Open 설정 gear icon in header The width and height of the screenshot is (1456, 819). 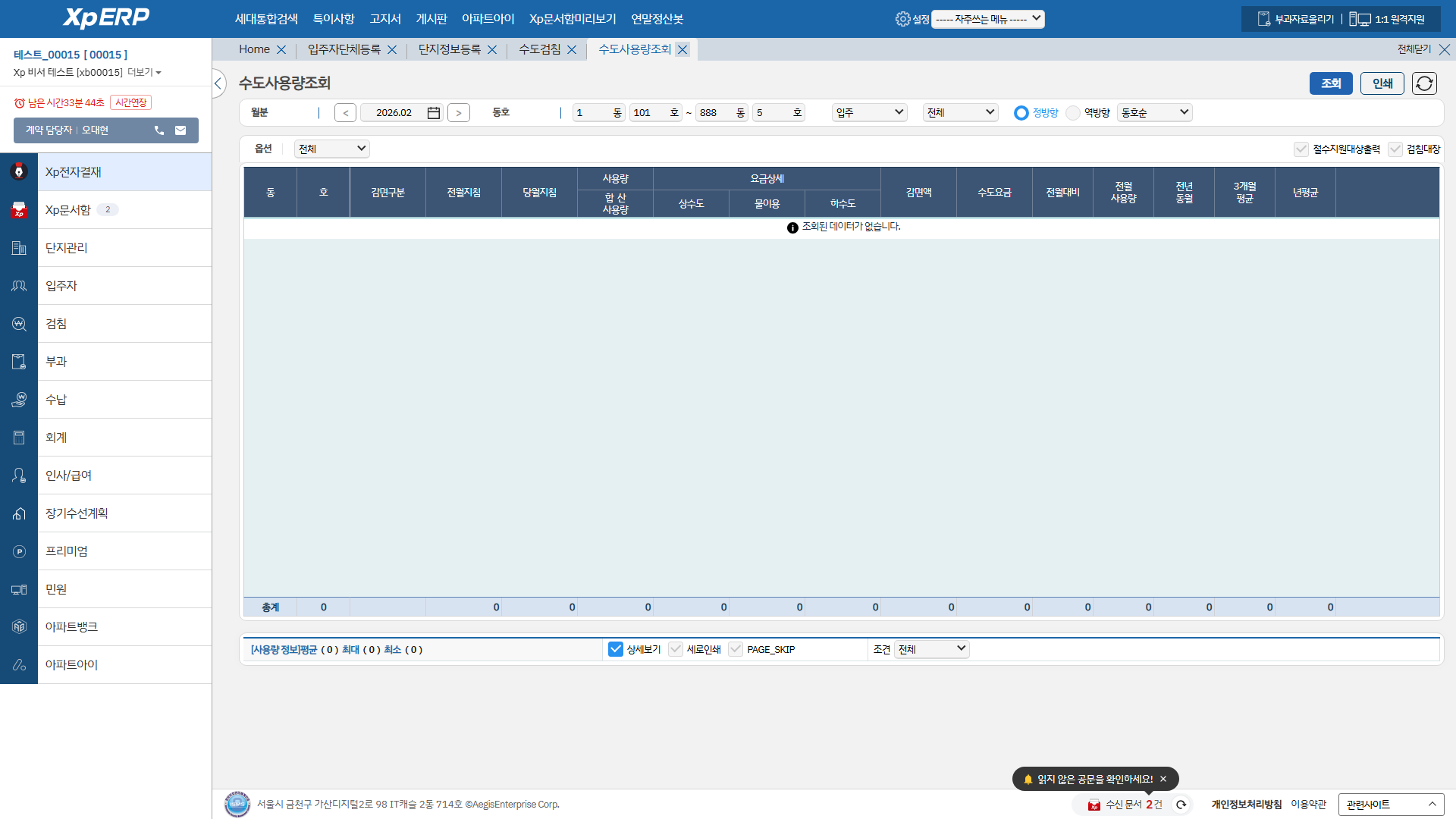coord(902,19)
